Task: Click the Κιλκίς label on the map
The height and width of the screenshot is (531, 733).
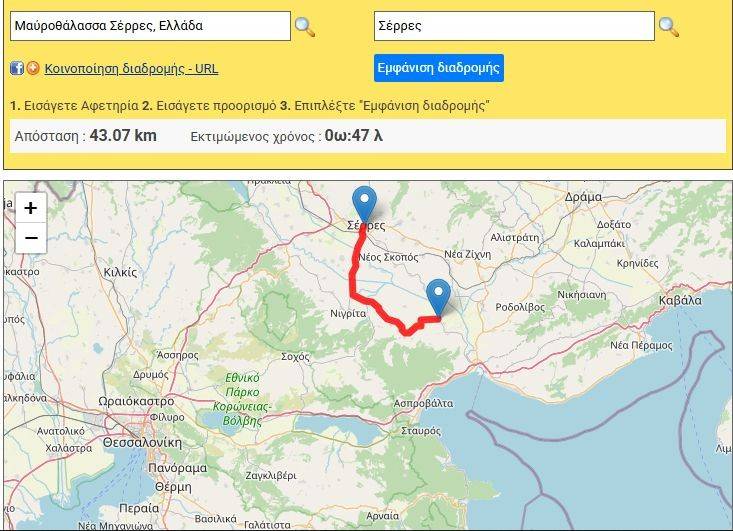Action: [120, 273]
